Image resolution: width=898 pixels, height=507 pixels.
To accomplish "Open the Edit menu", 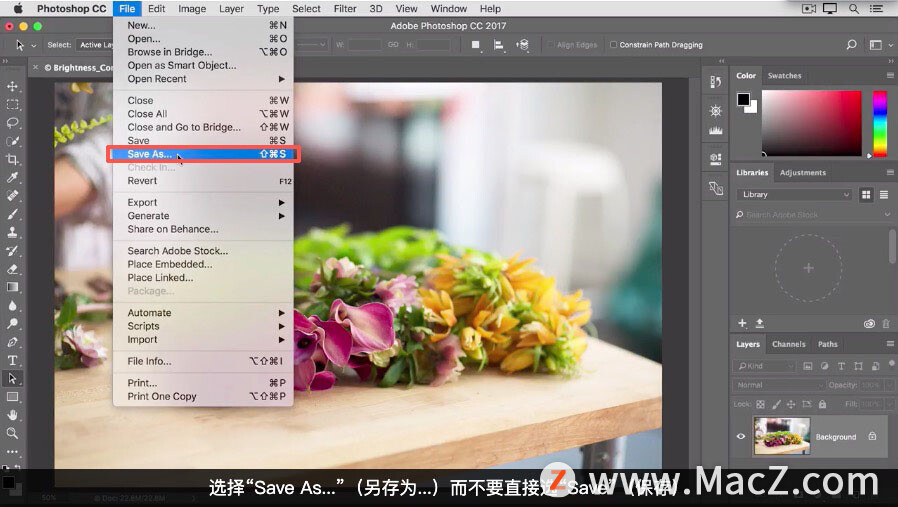I will (x=156, y=9).
